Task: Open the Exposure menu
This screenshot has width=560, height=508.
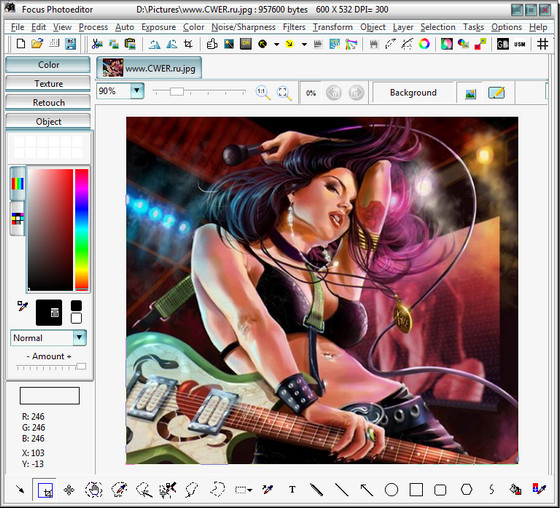Action: point(158,27)
